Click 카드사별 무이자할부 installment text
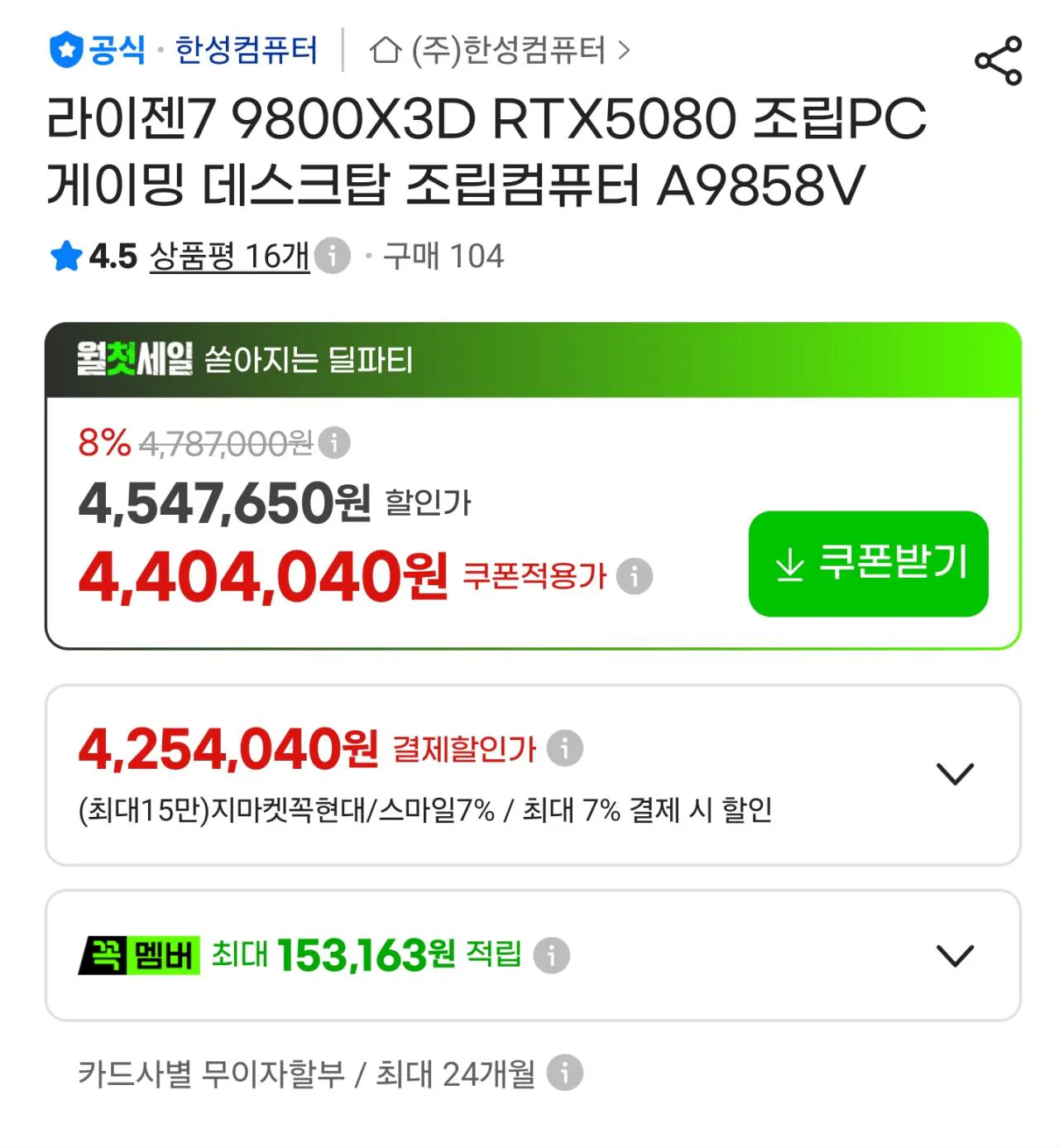This screenshot has width=1059, height=1148. tap(212, 1074)
